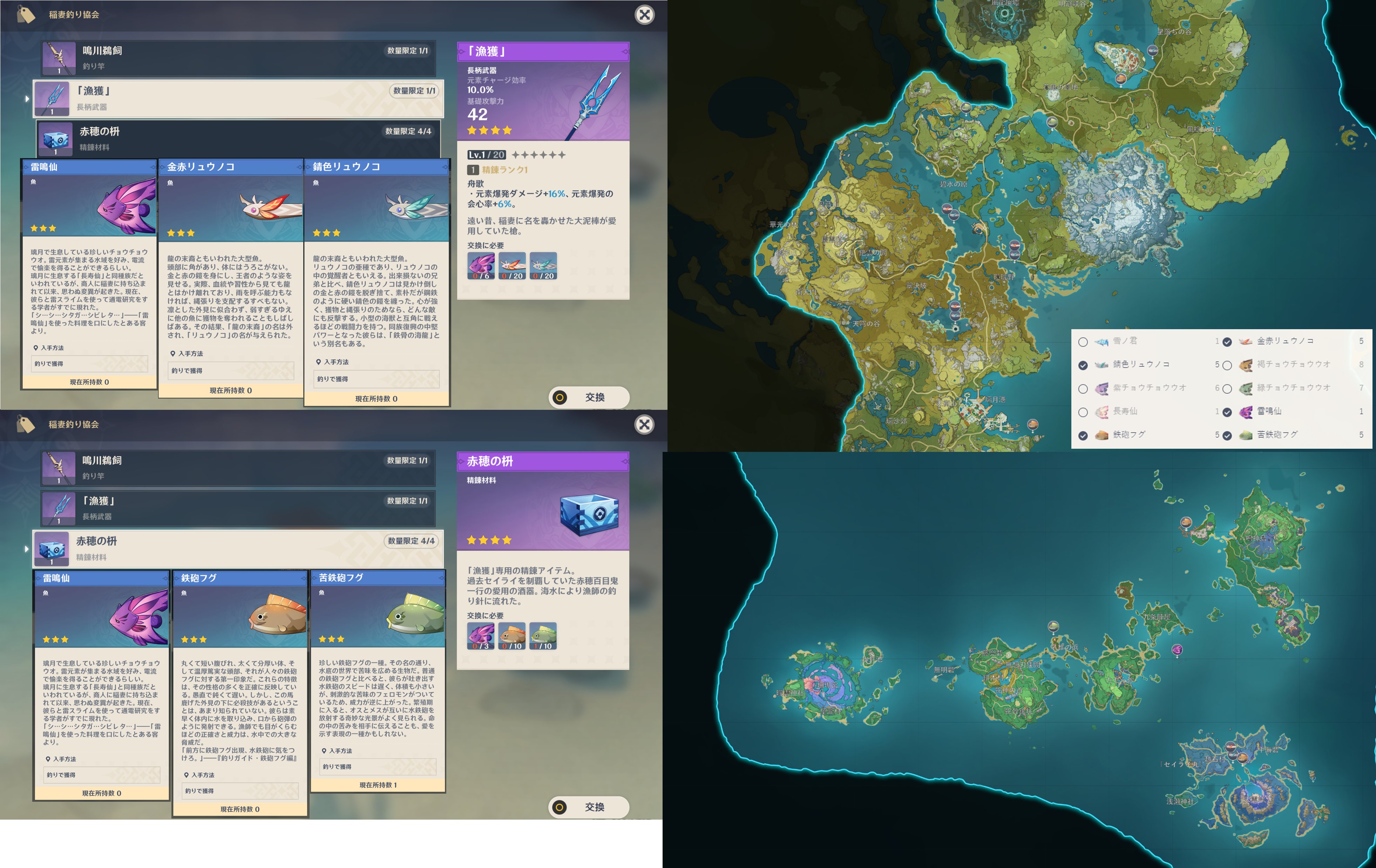
Task: Select the 赤穂の枡 row in the upper shop list
Action: pyautogui.click(x=240, y=138)
